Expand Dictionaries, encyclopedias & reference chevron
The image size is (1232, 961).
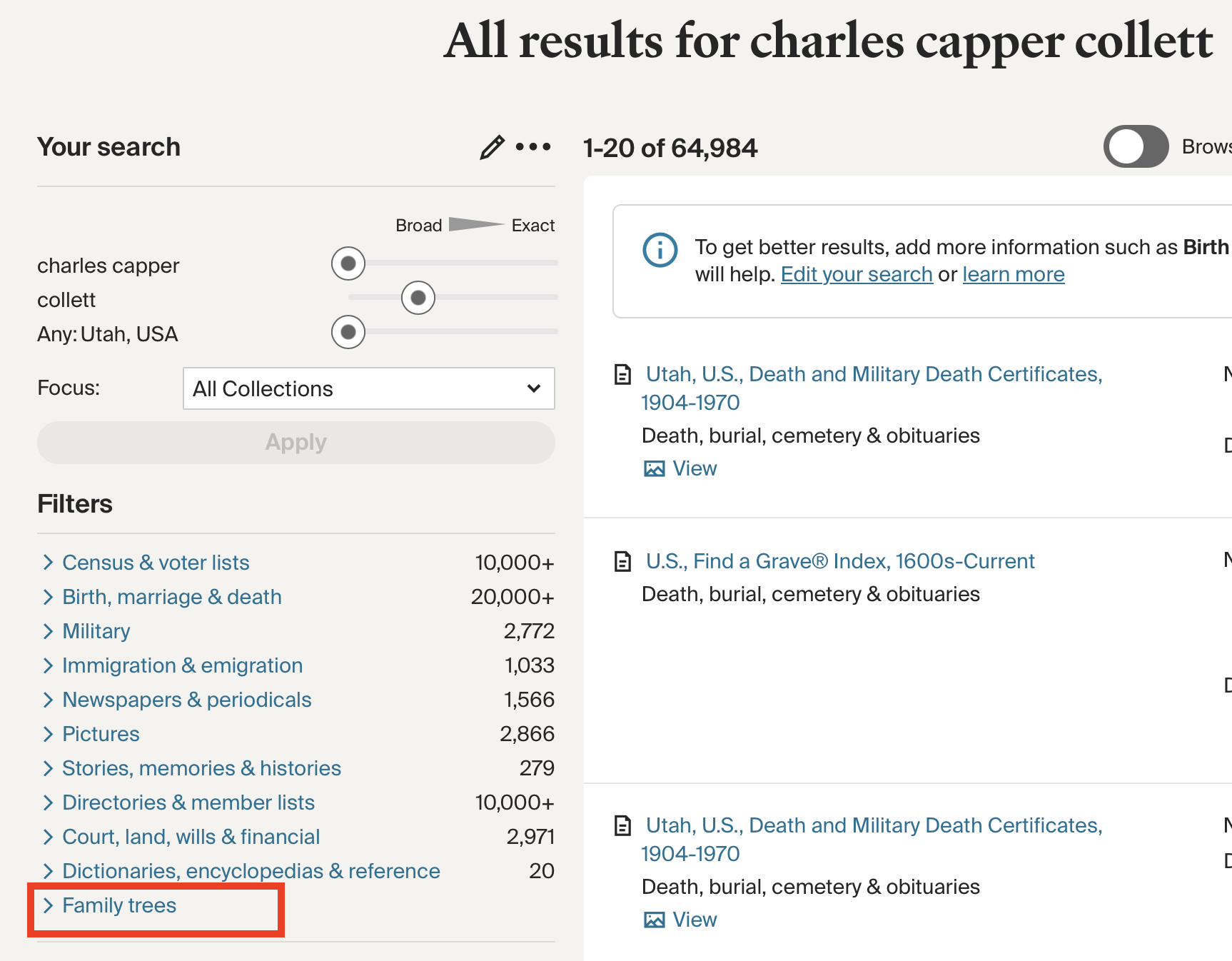coord(48,871)
